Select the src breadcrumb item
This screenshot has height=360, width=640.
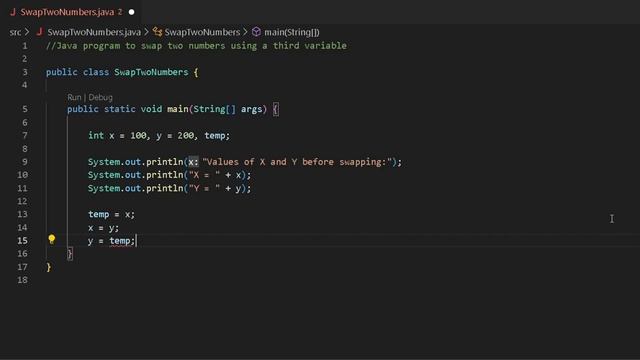click(x=15, y=32)
